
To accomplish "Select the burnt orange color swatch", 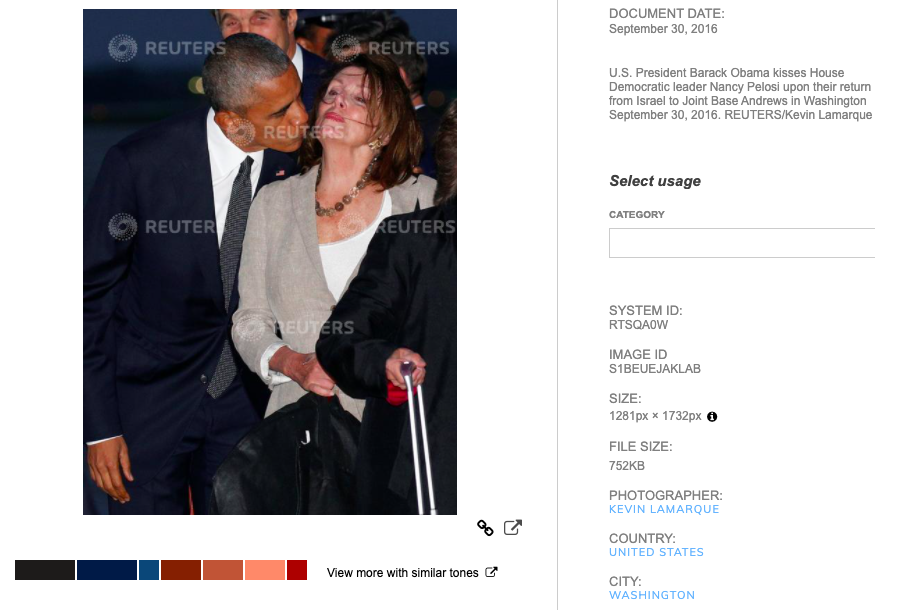I will (223, 570).
